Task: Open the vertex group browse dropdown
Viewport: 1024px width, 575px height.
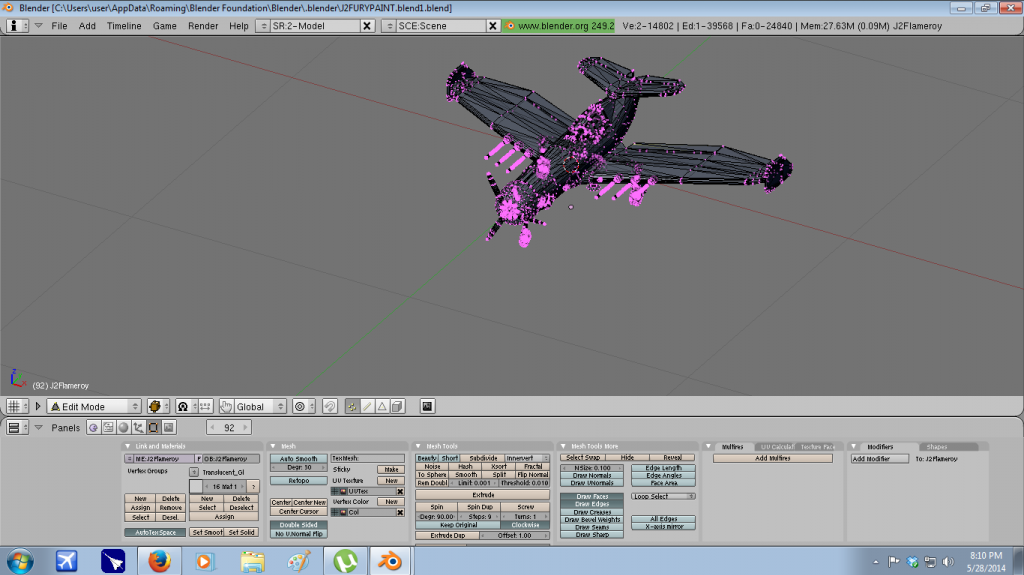Action: pos(194,472)
